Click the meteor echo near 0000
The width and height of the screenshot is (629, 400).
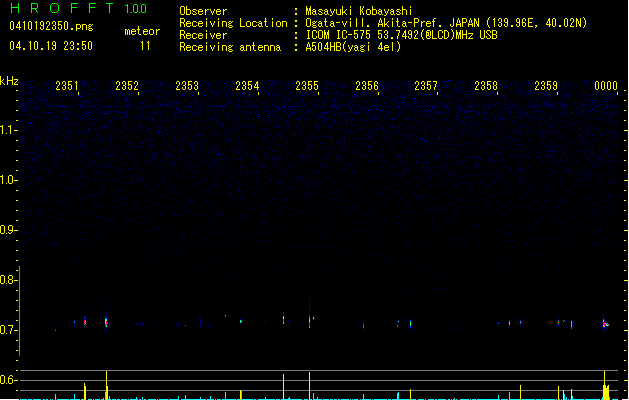click(x=605, y=323)
